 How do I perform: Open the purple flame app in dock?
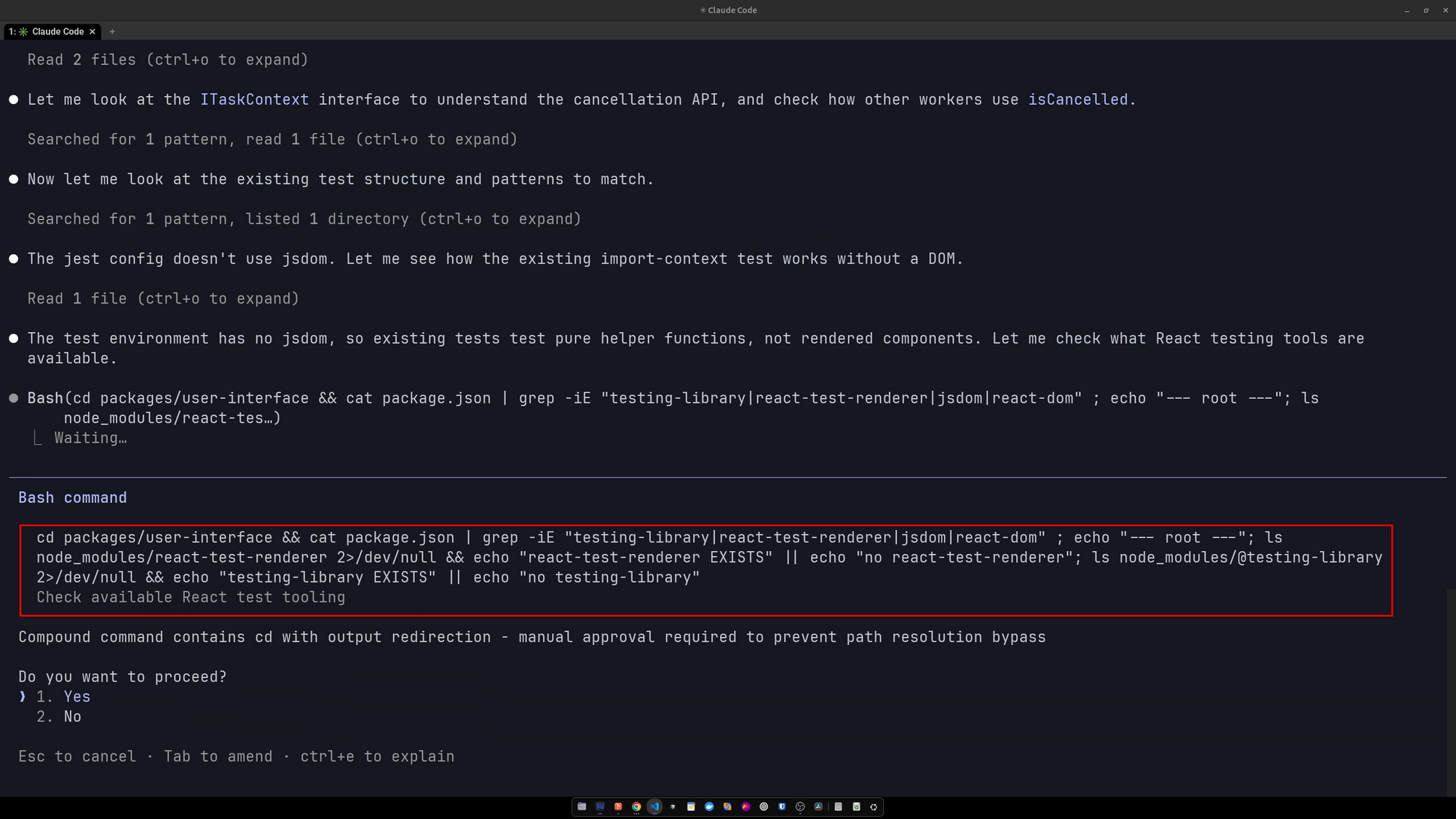click(x=745, y=807)
